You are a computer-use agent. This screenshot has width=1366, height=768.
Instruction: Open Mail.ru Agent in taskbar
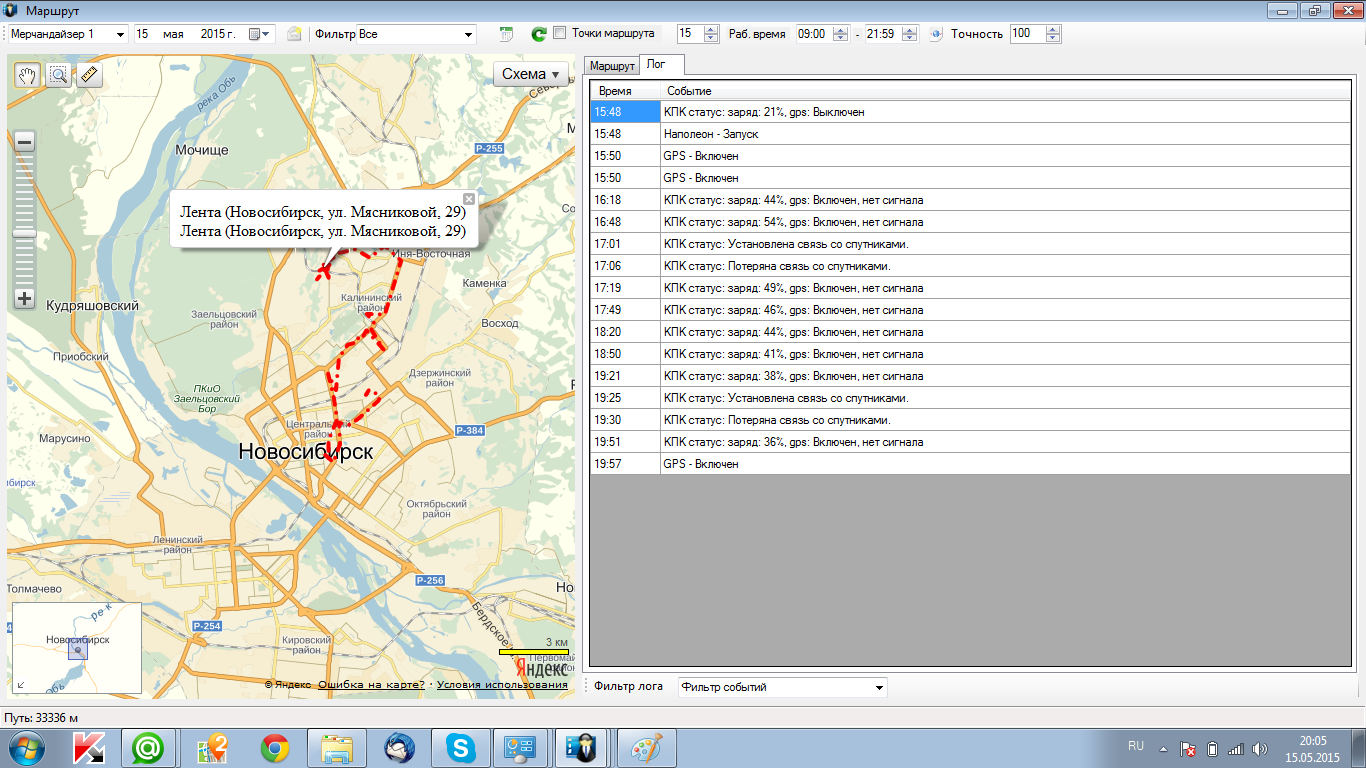[x=149, y=748]
